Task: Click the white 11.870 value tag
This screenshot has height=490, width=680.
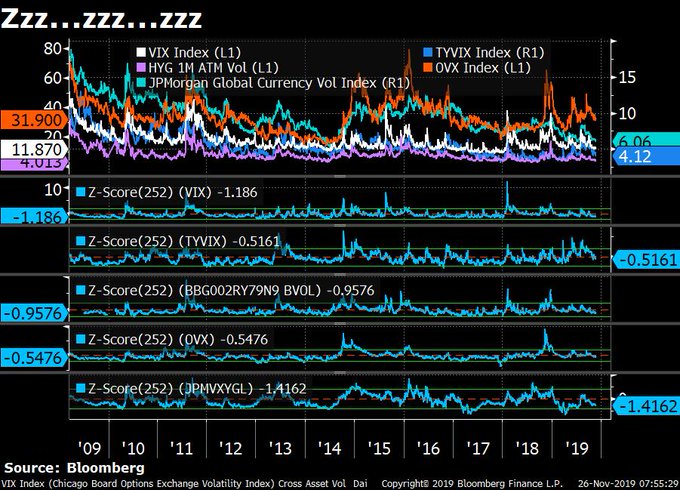Action: [x=33, y=150]
